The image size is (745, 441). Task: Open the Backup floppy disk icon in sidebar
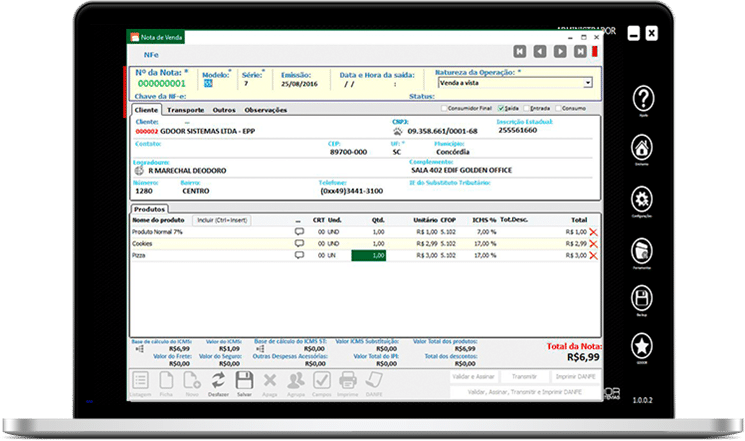pos(643,297)
